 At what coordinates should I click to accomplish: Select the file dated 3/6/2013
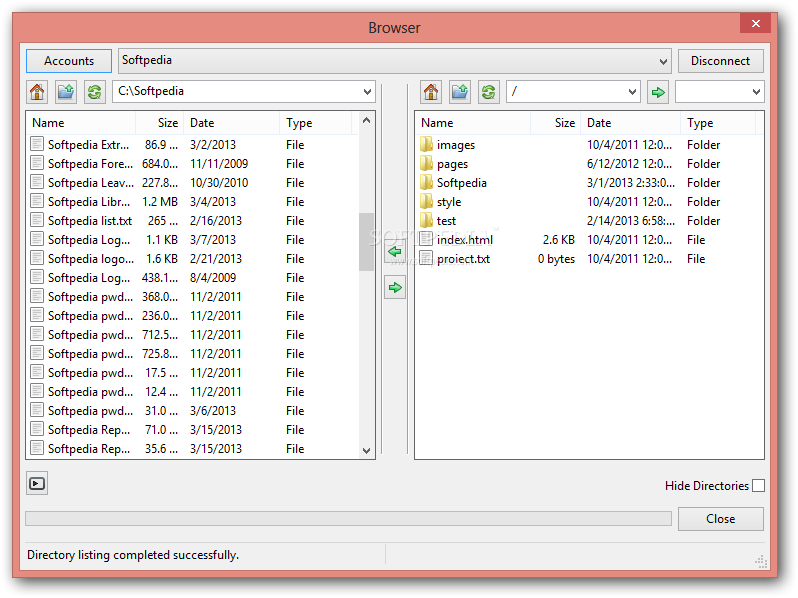tap(193, 411)
